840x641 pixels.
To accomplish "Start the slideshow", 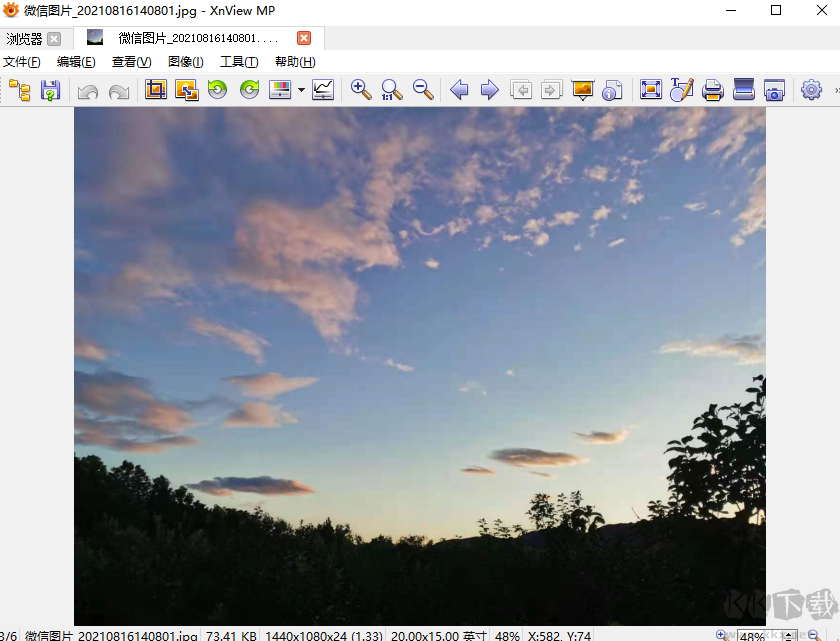I will click(582, 90).
